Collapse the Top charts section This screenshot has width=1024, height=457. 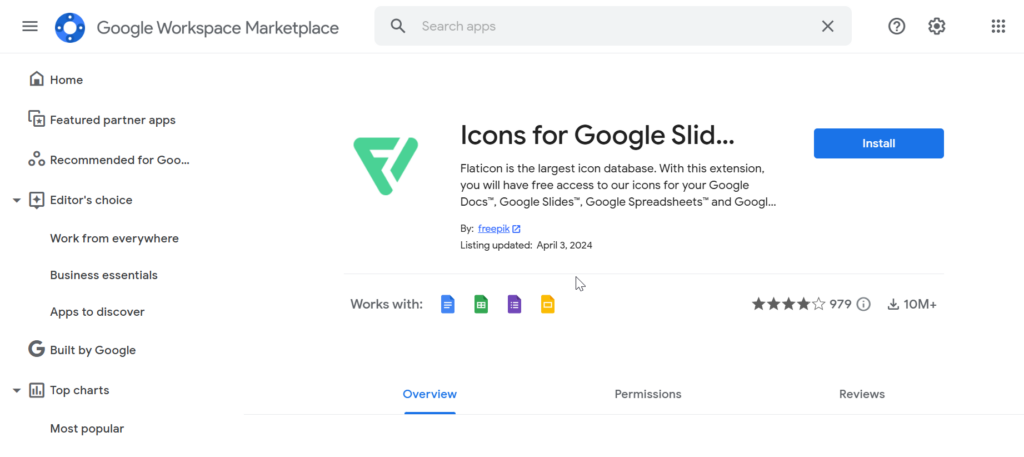pos(17,390)
